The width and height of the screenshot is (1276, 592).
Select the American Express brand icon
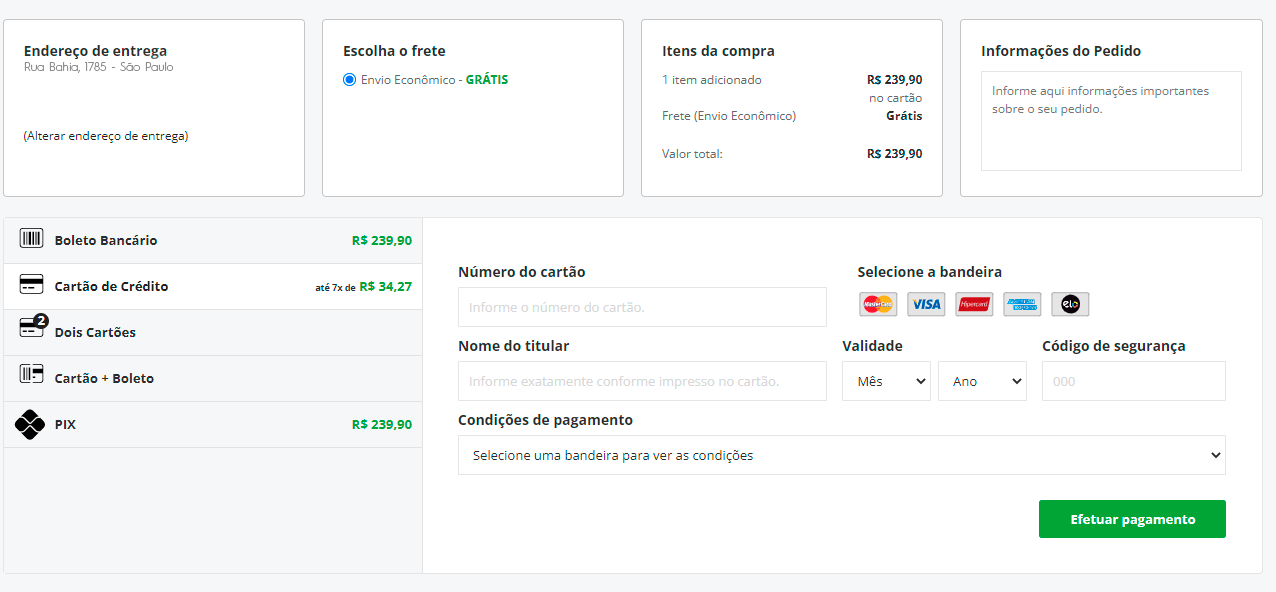coord(1022,304)
